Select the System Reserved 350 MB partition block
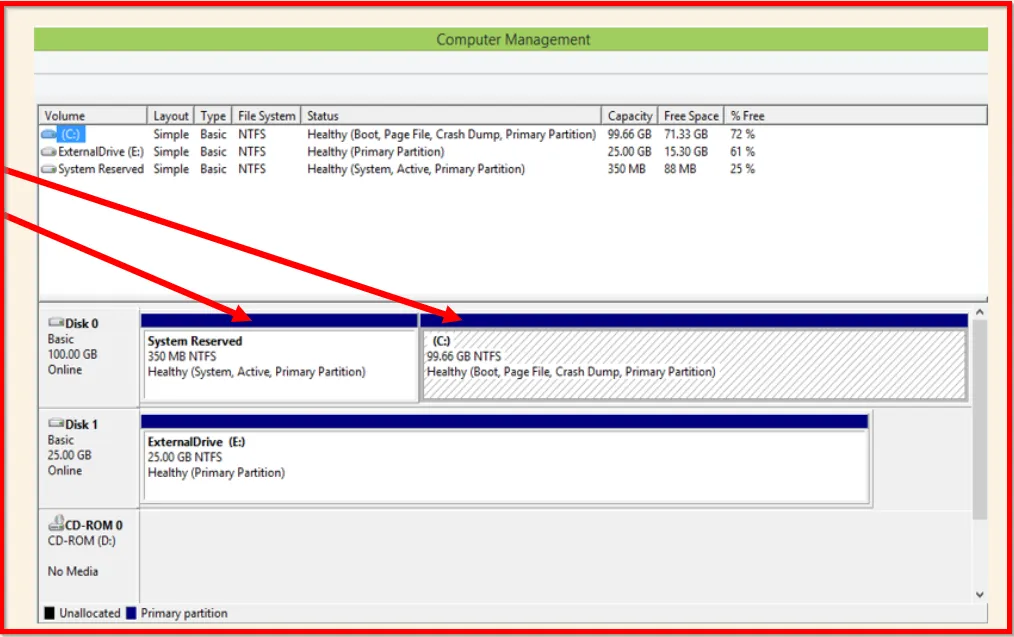The height and width of the screenshot is (637, 1014). (279, 365)
